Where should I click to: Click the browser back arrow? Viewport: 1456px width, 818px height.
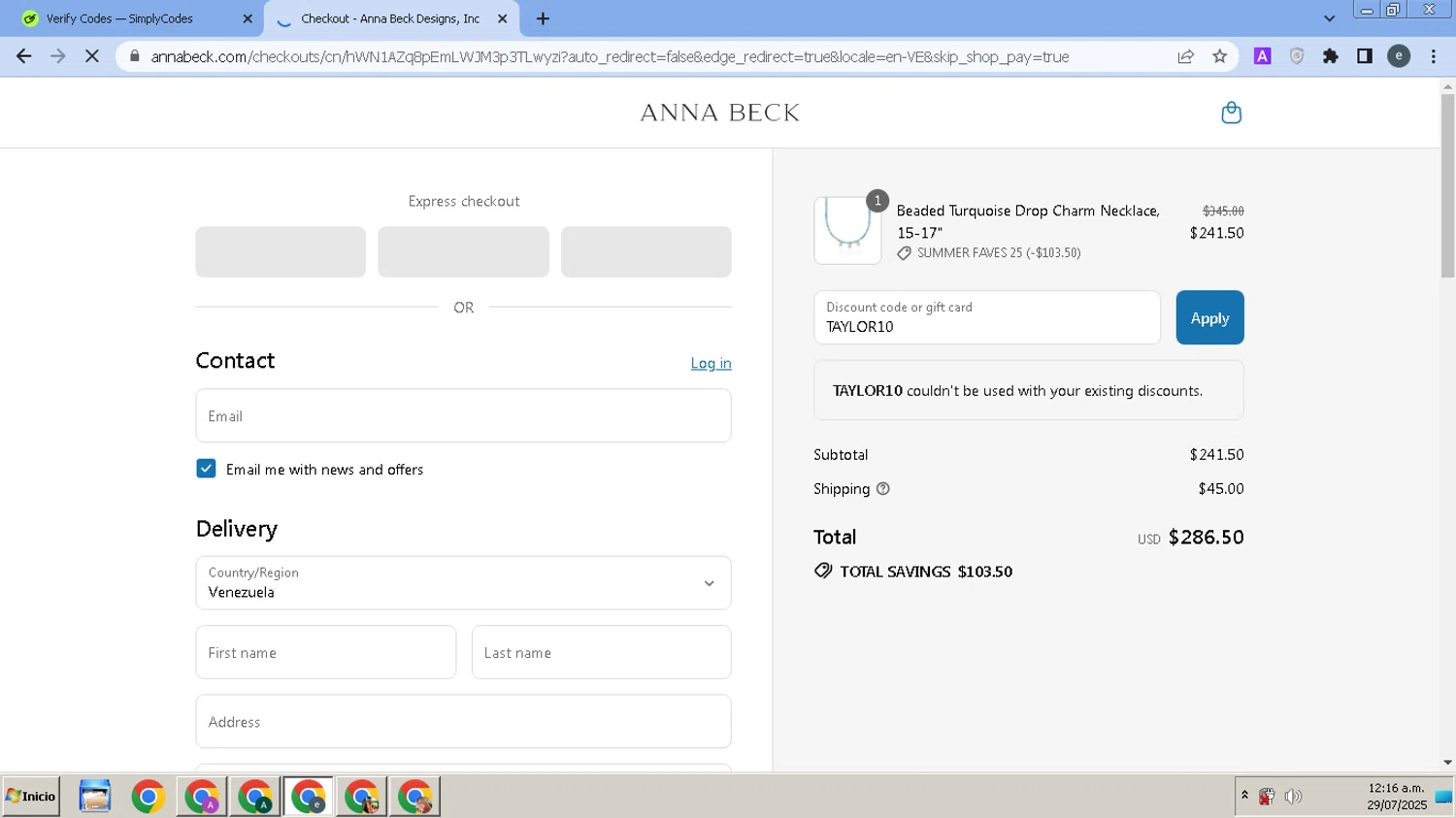[23, 56]
